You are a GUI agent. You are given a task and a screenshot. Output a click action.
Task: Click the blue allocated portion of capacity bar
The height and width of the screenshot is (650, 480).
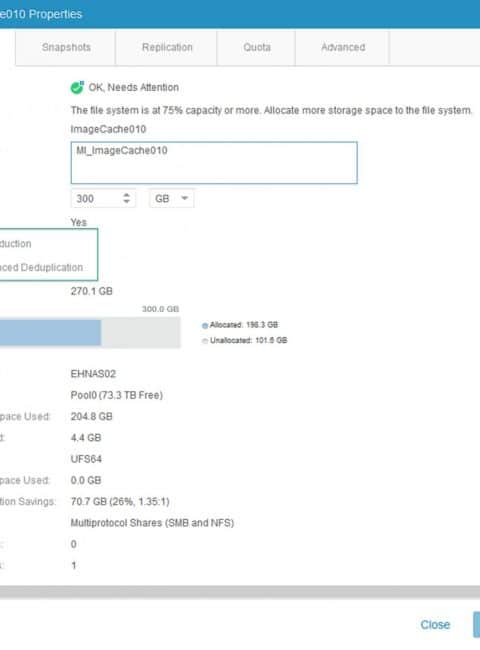point(50,332)
